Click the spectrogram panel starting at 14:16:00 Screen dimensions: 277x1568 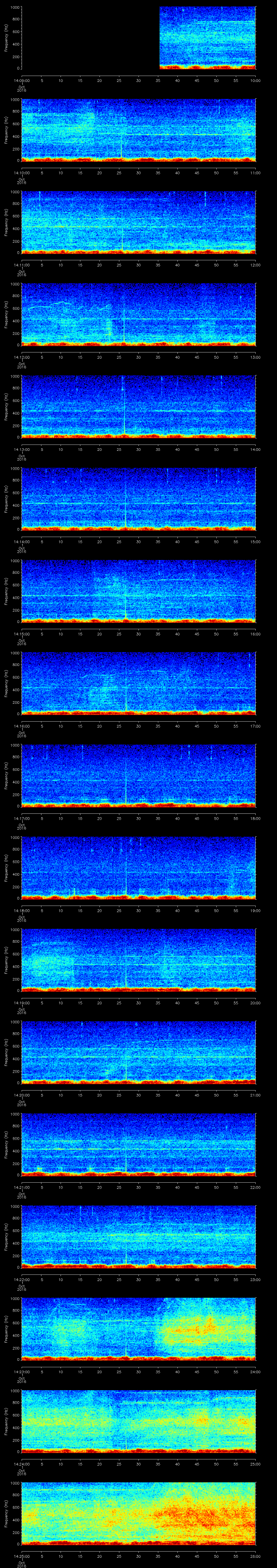coord(138,683)
